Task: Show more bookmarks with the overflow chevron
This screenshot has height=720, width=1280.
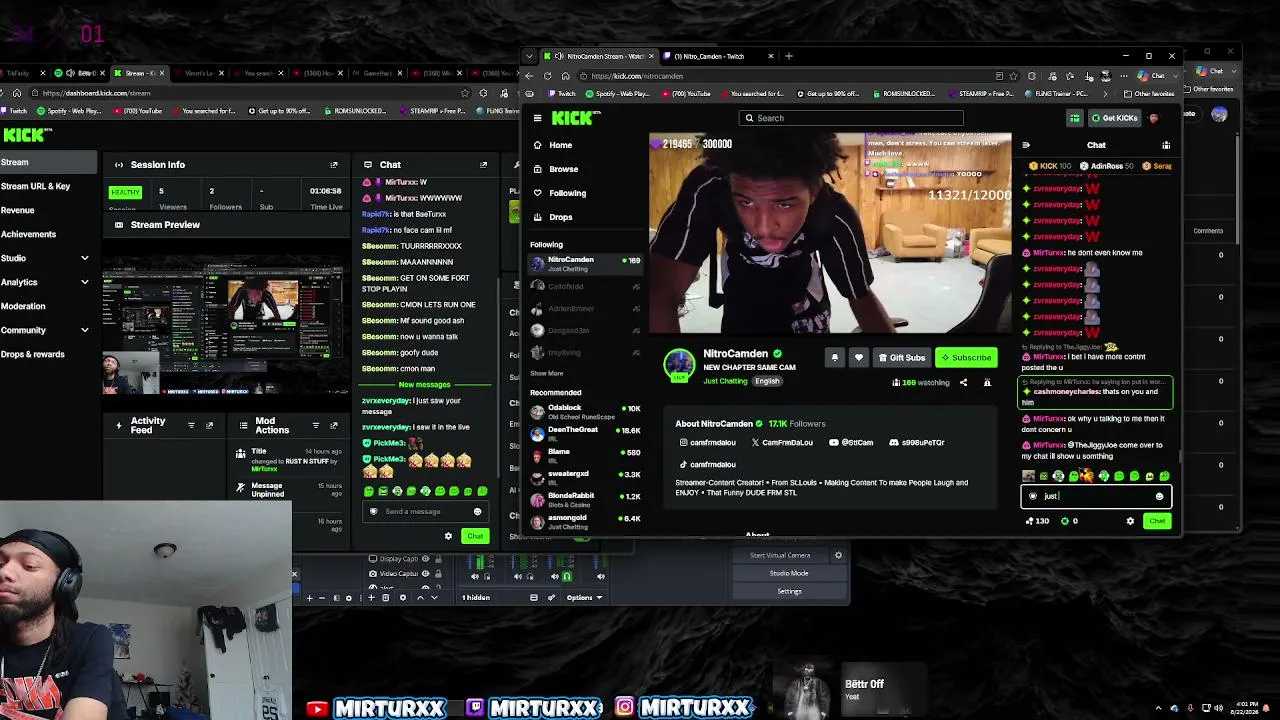Action: click(1105, 94)
